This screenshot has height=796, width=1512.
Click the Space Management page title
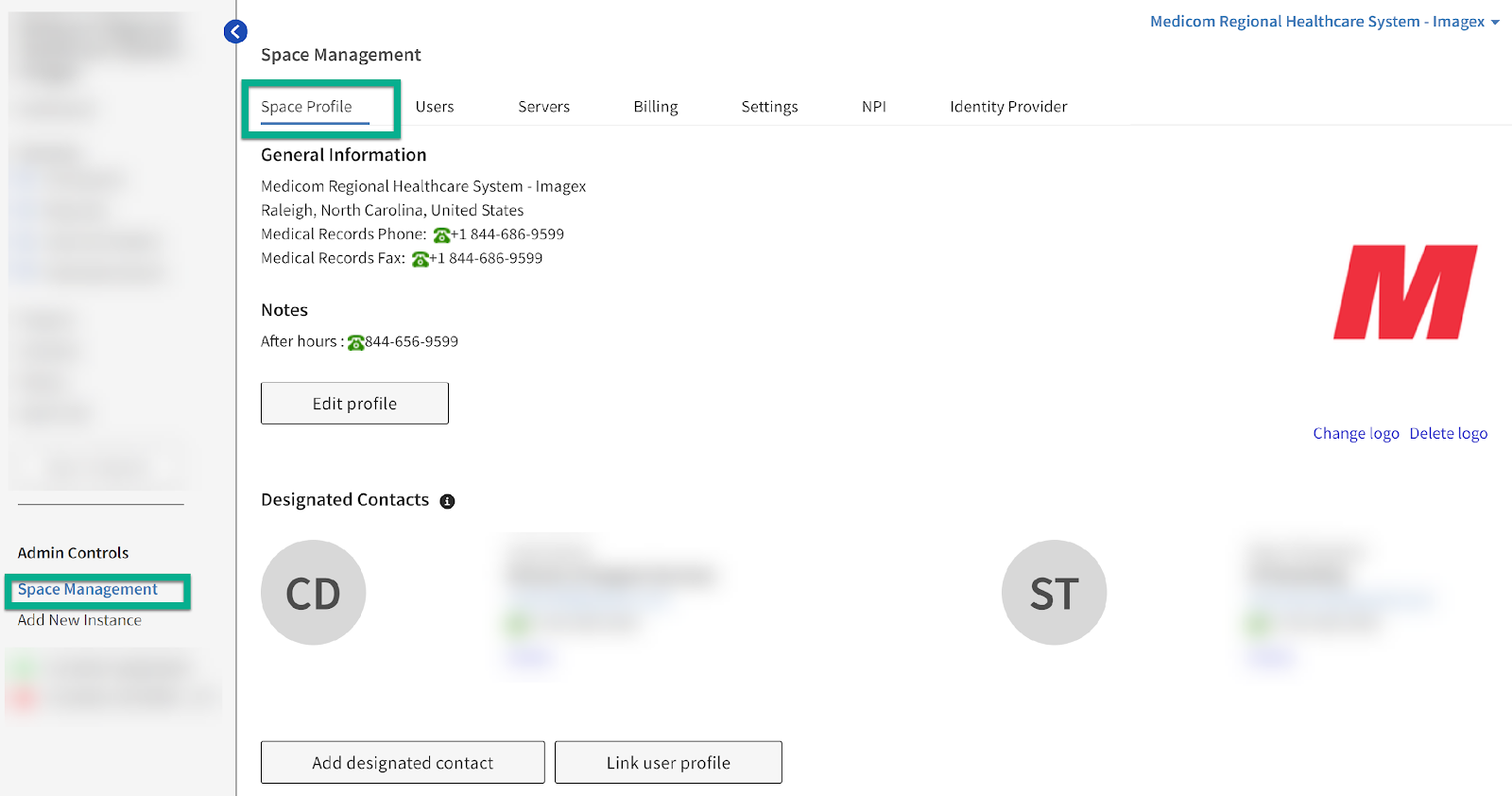[341, 55]
